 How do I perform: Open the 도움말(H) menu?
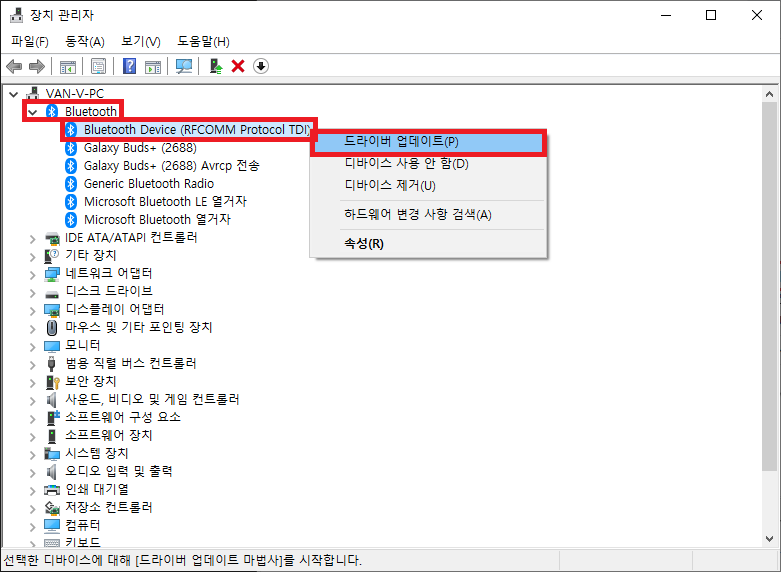(203, 41)
